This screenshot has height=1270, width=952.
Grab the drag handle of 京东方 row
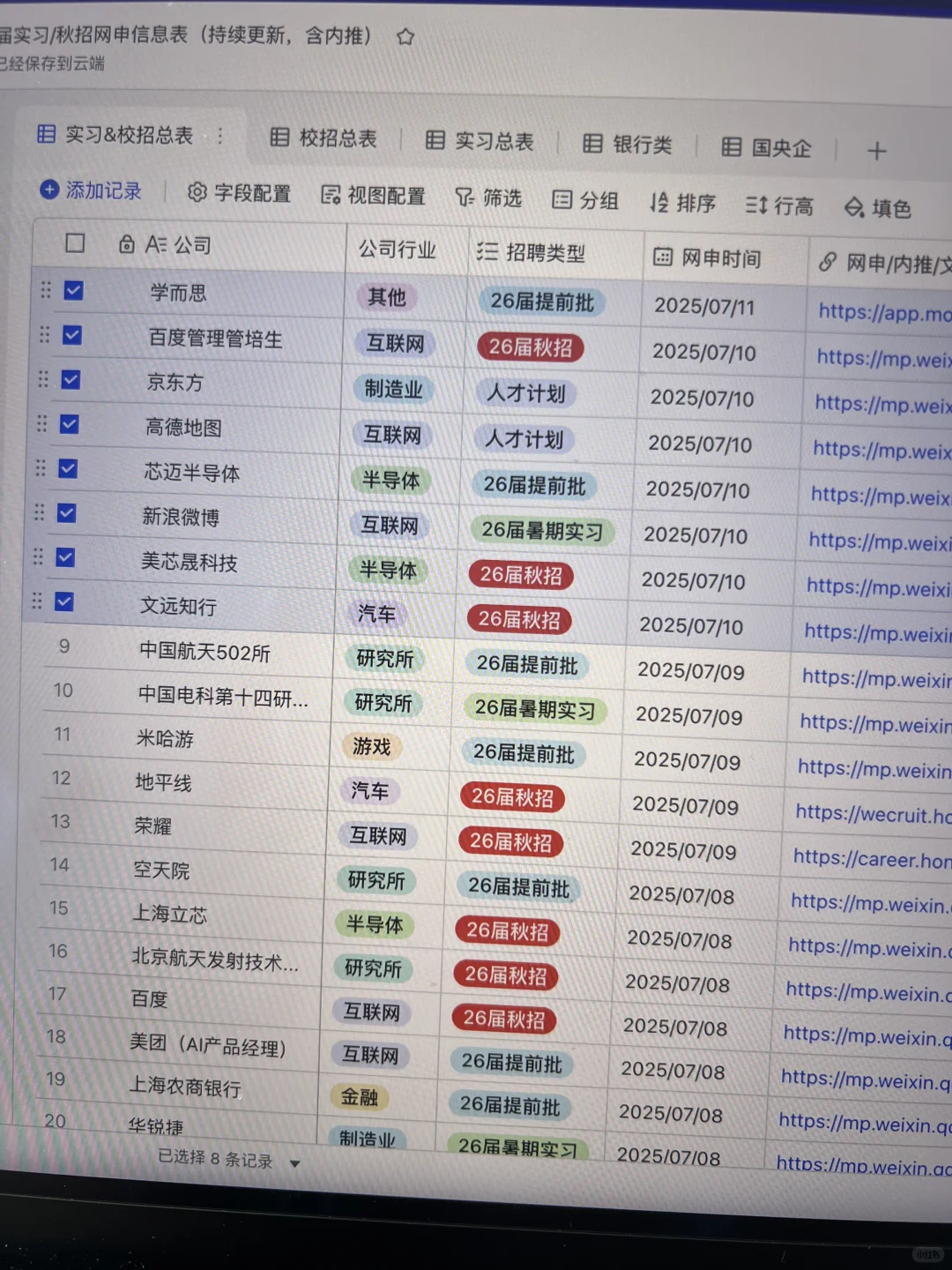pyautogui.click(x=43, y=379)
